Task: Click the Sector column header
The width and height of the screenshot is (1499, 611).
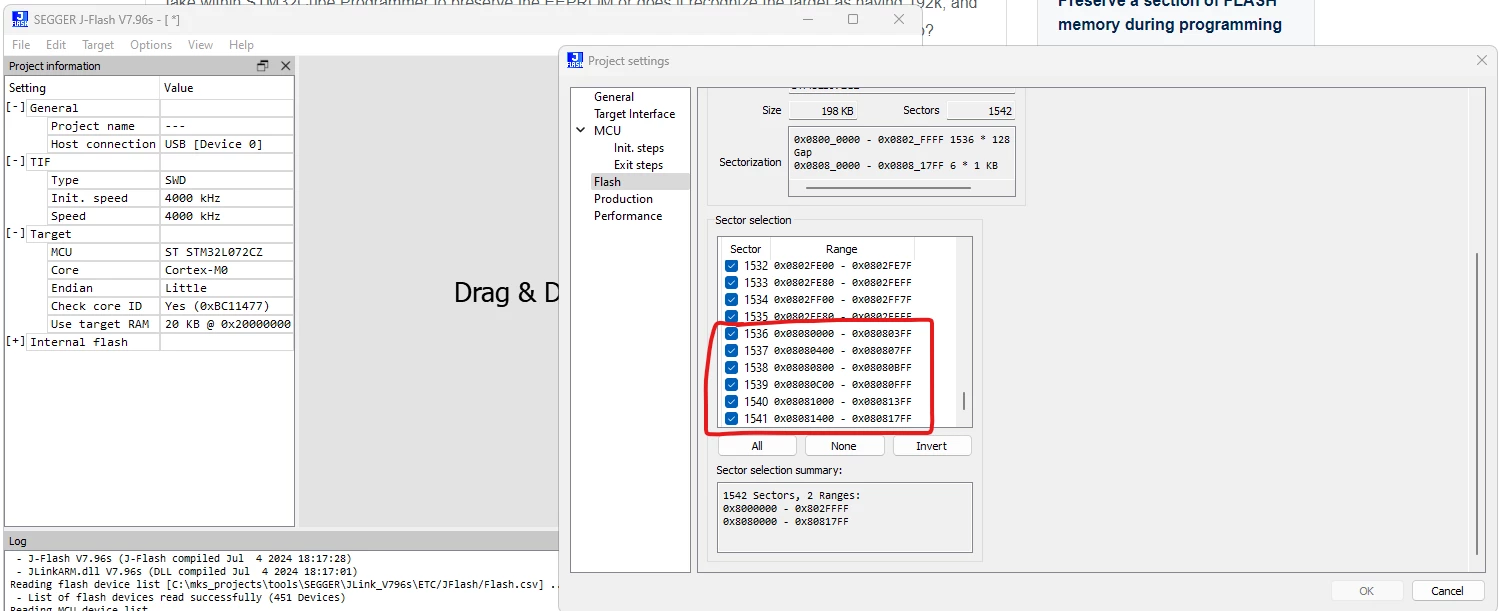Action: (x=745, y=249)
